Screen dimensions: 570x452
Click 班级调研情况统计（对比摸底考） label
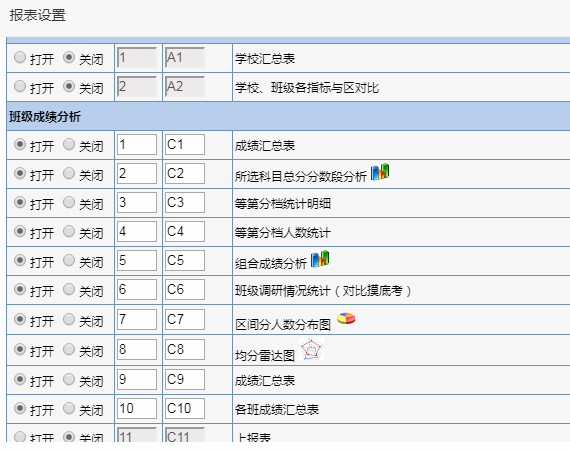[323, 291]
